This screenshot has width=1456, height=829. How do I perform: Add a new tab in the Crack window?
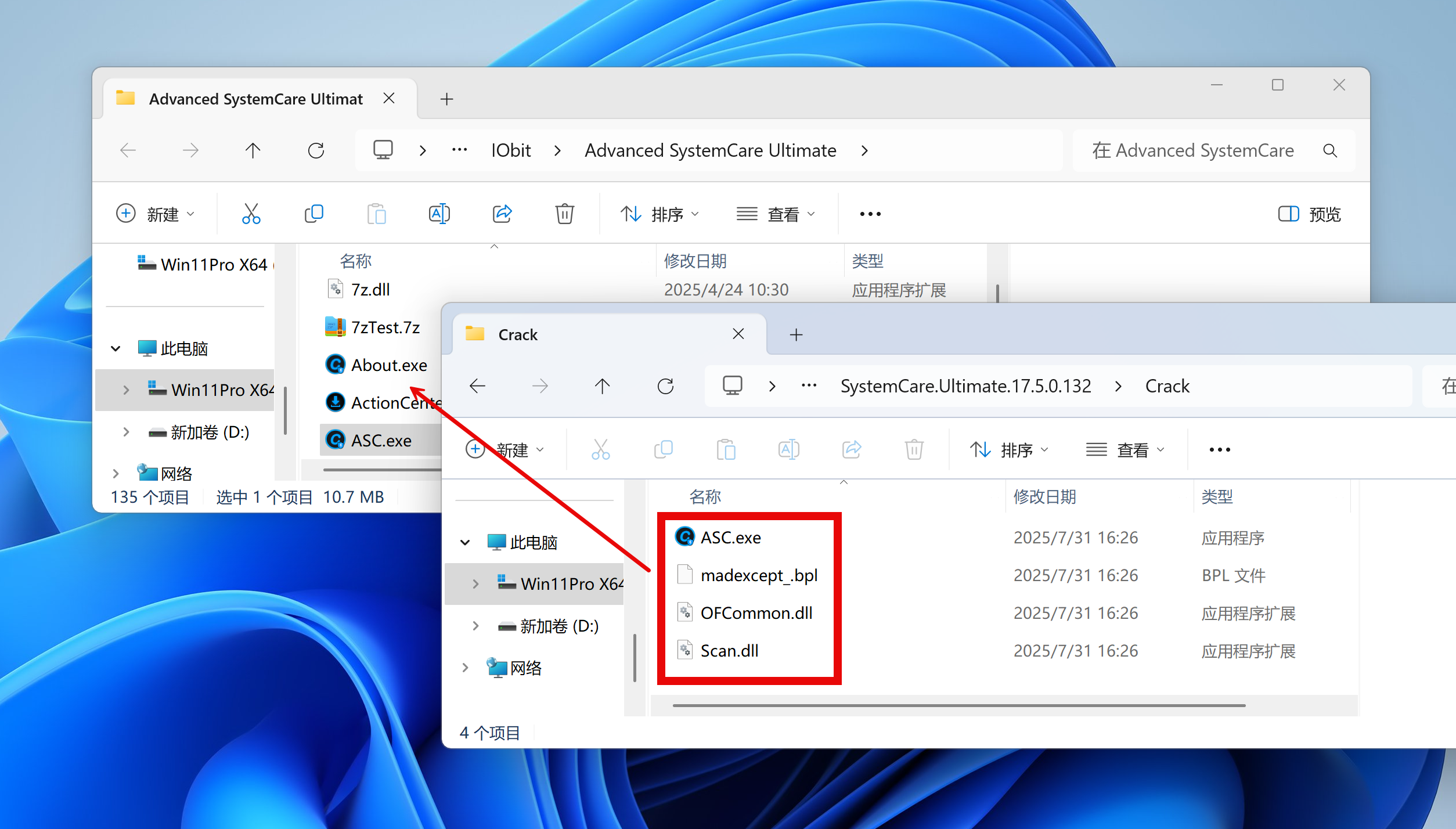[x=796, y=334]
